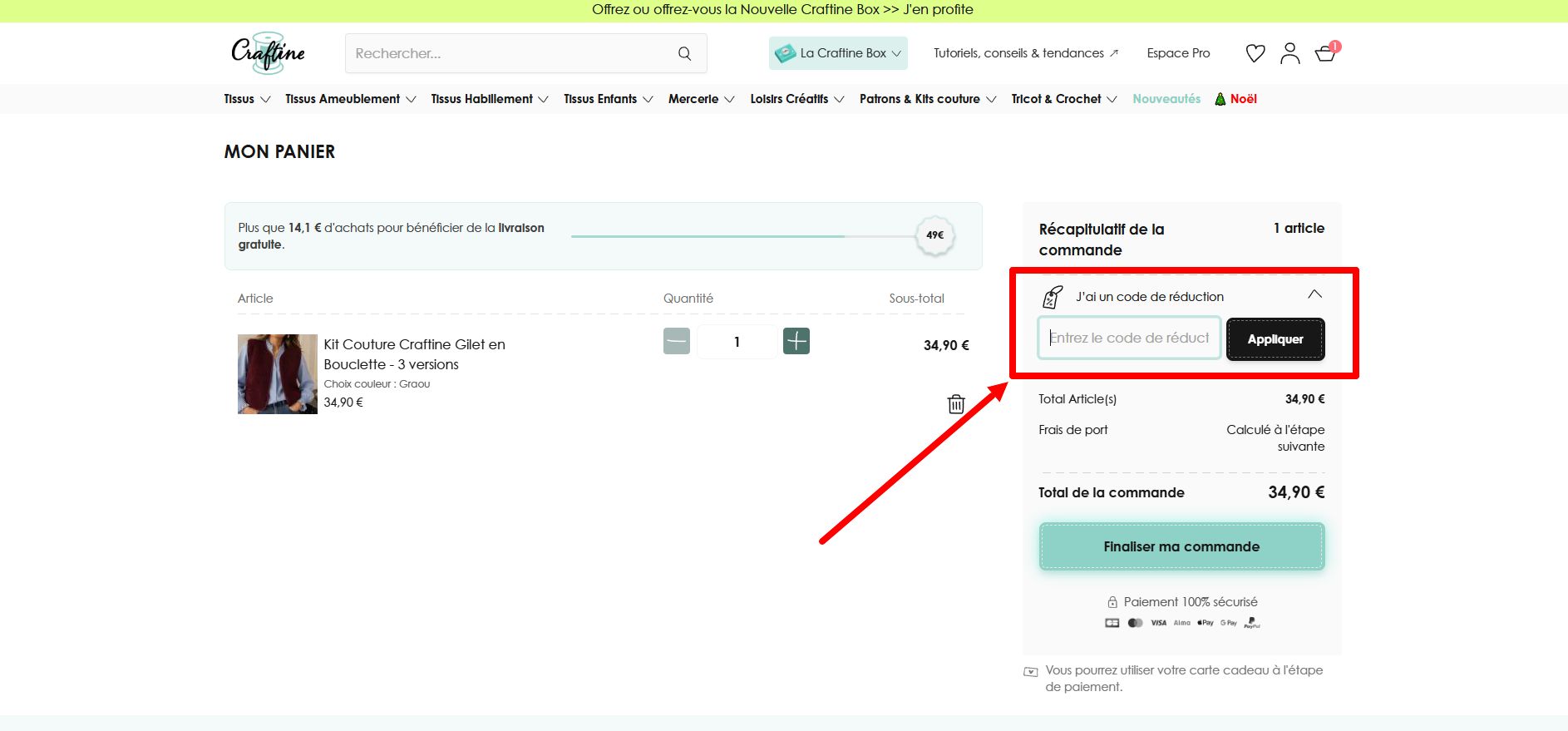Click the Visa payment icon

pyautogui.click(x=1159, y=623)
